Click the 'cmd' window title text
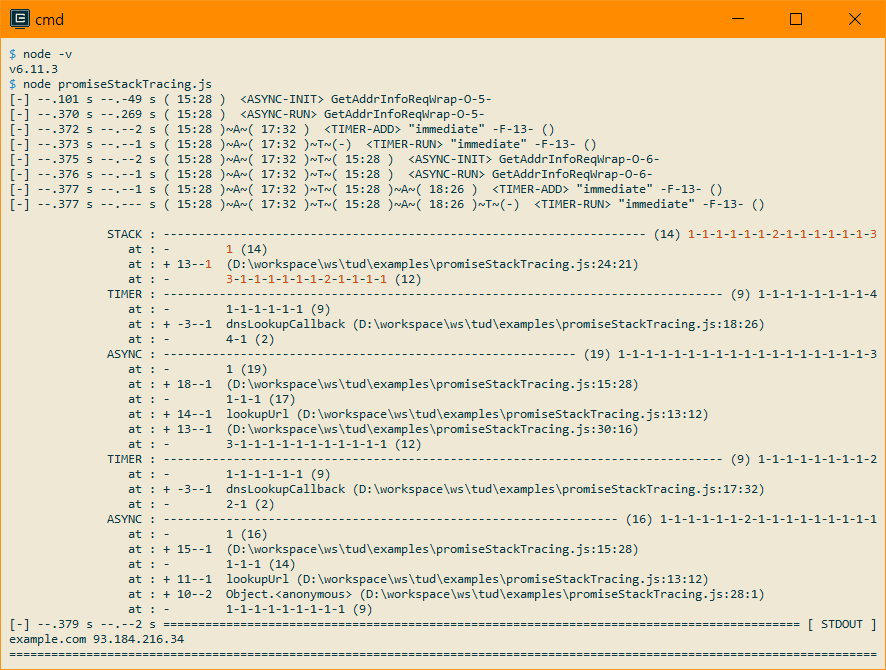 click(x=49, y=20)
